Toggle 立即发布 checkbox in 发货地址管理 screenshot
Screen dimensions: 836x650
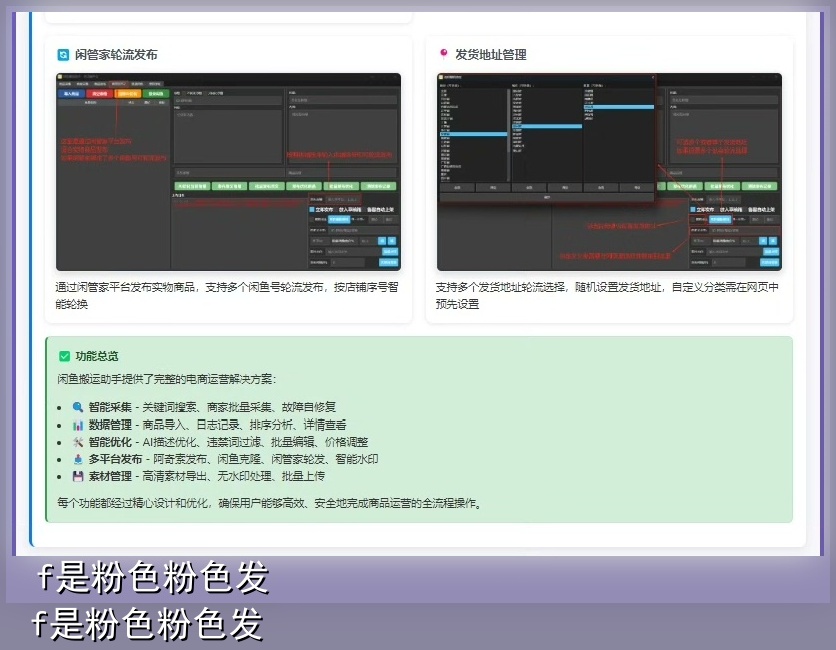(x=692, y=210)
